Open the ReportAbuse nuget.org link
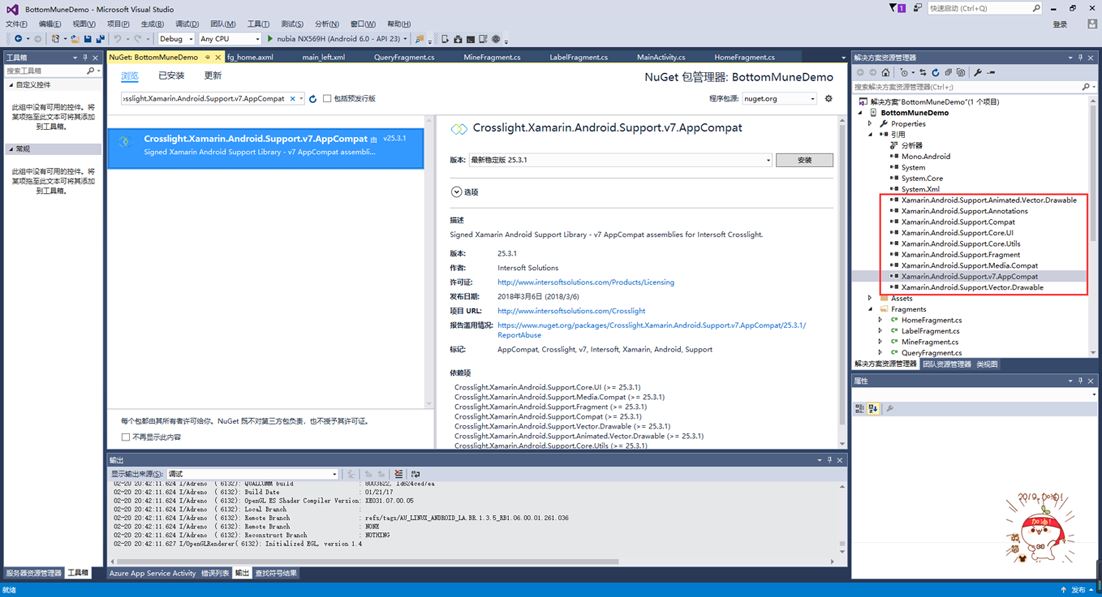The image size is (1102, 597). tap(652, 330)
